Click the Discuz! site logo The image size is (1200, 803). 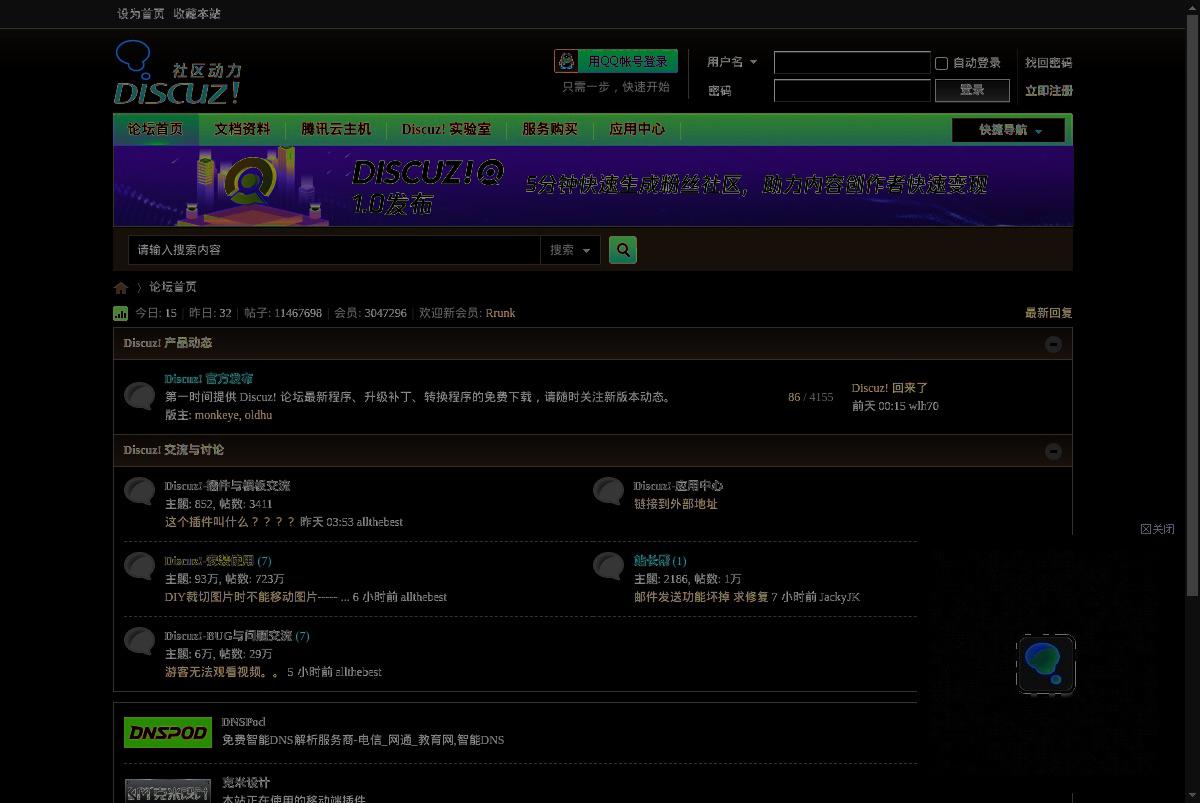point(177,73)
